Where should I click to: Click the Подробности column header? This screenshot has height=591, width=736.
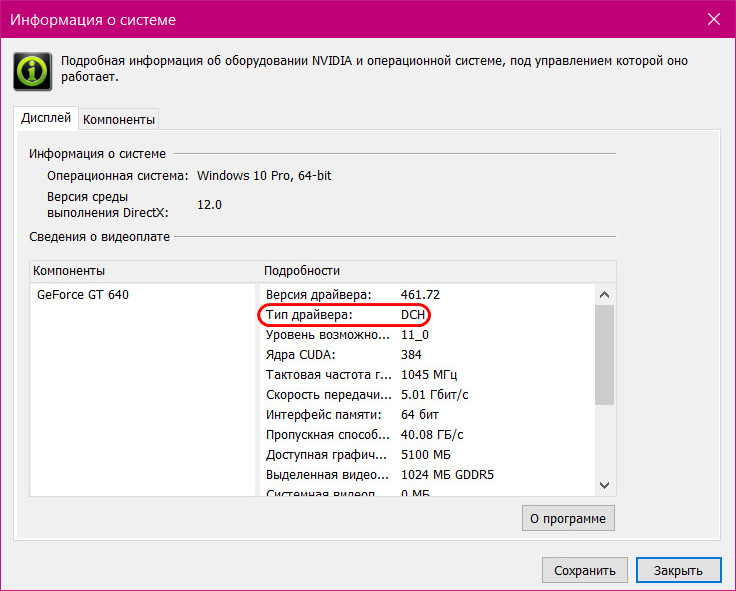click(302, 271)
